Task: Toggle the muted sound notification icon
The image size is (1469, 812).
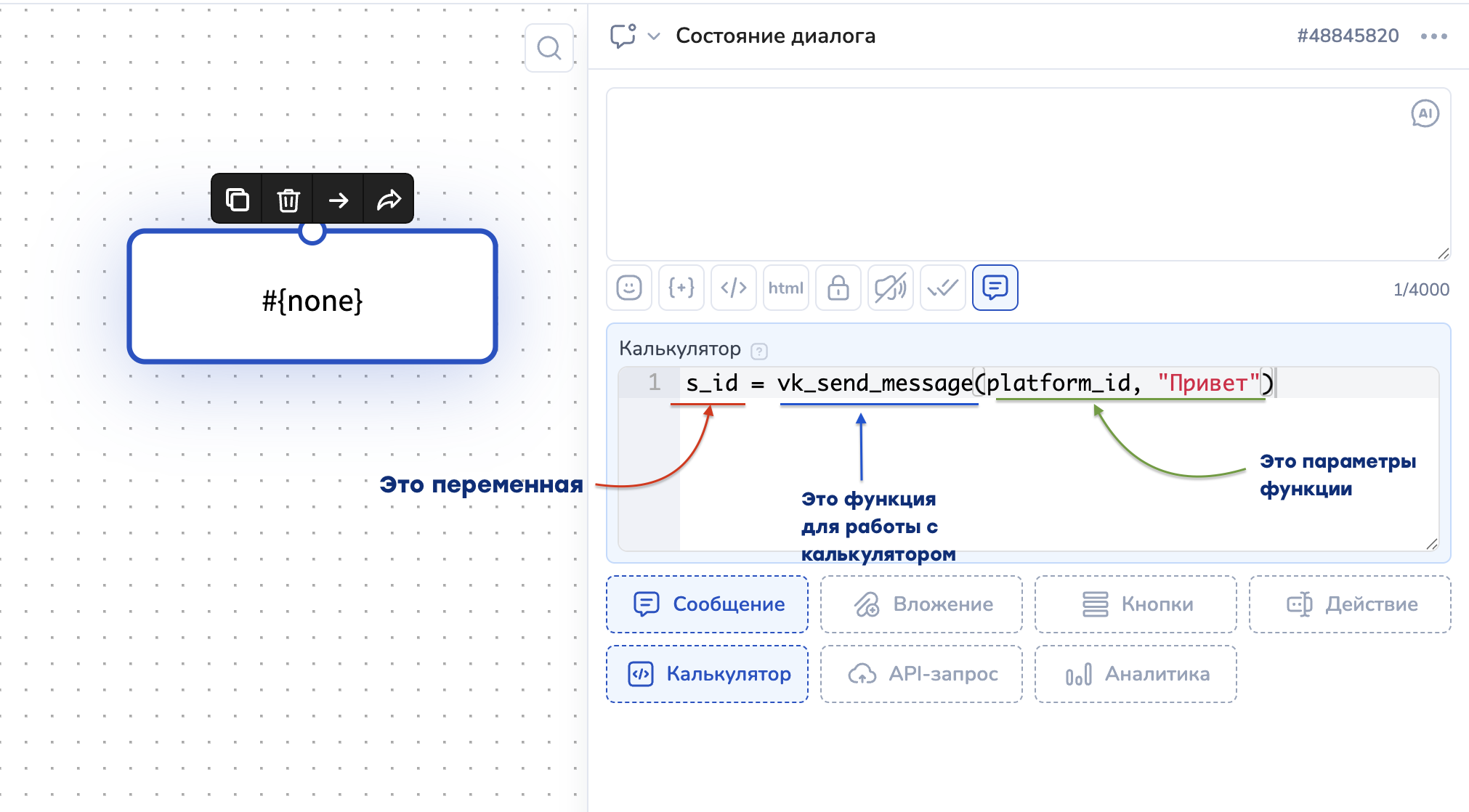Action: click(890, 288)
